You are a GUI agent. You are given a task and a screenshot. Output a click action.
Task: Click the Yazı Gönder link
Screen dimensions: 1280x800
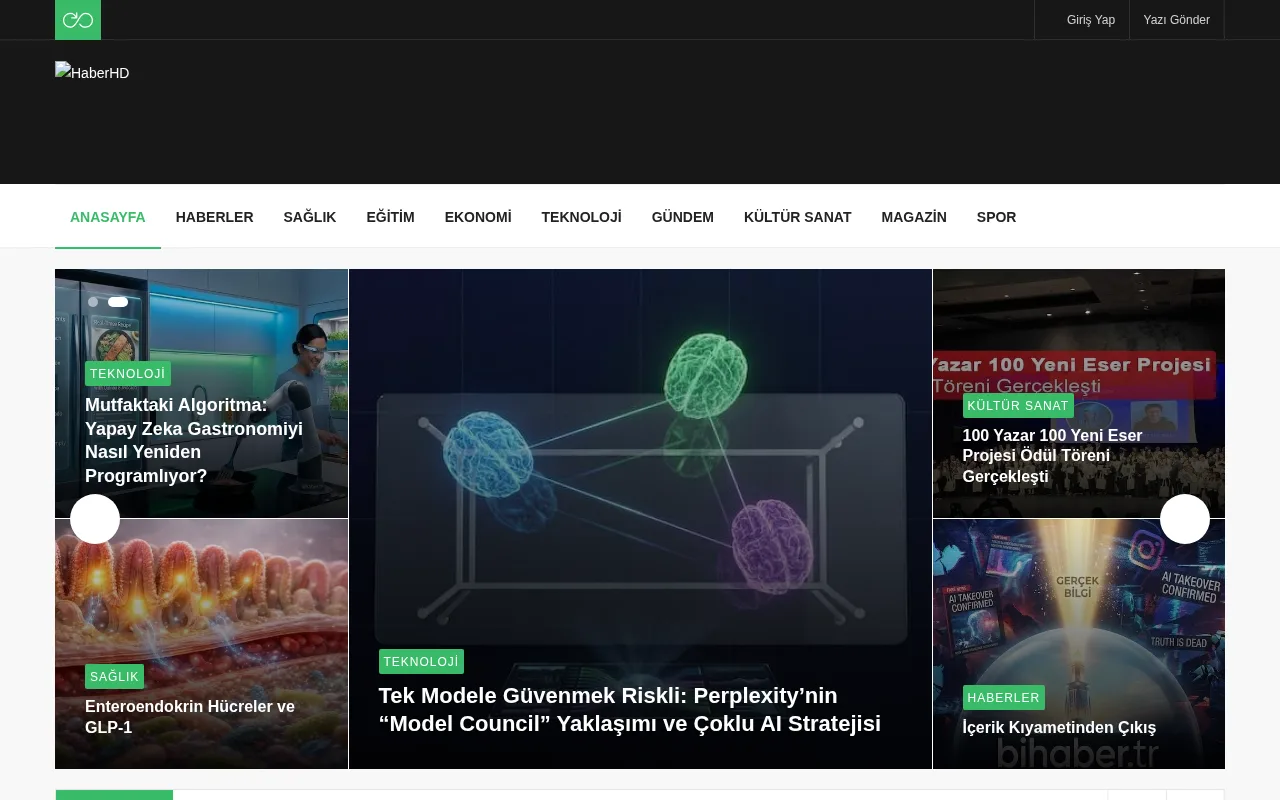[x=1176, y=20]
